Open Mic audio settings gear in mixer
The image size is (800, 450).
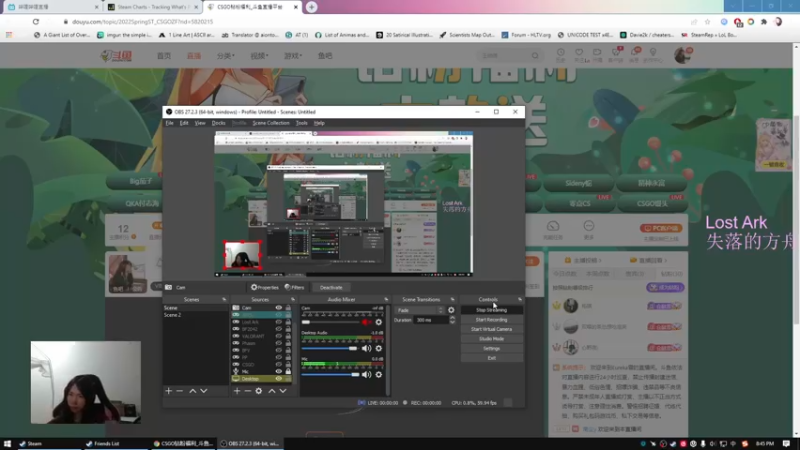379,374
